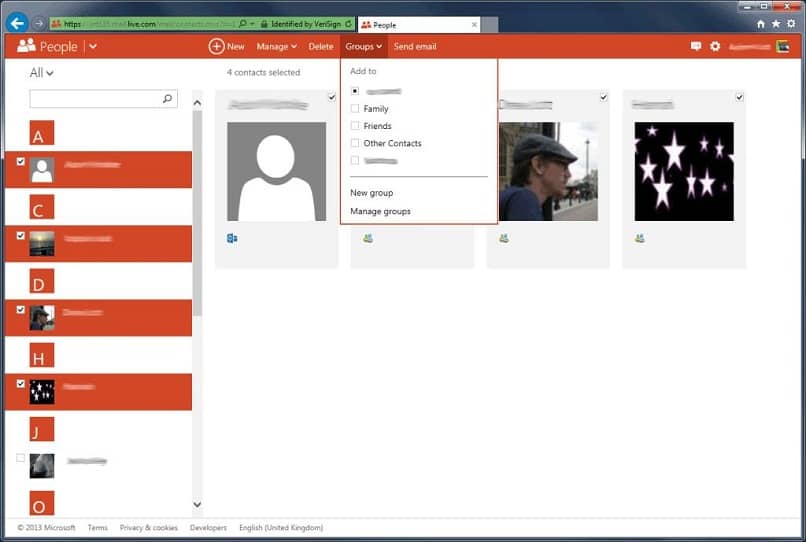Image resolution: width=806 pixels, height=542 pixels.
Task: Click the contact list scrollbar thumb
Action: click(197, 213)
